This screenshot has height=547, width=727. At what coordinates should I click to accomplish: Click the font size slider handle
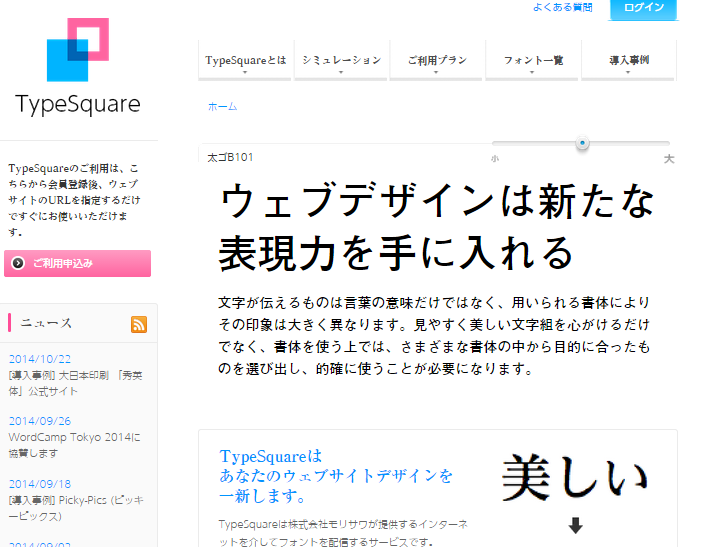pyautogui.click(x=582, y=143)
